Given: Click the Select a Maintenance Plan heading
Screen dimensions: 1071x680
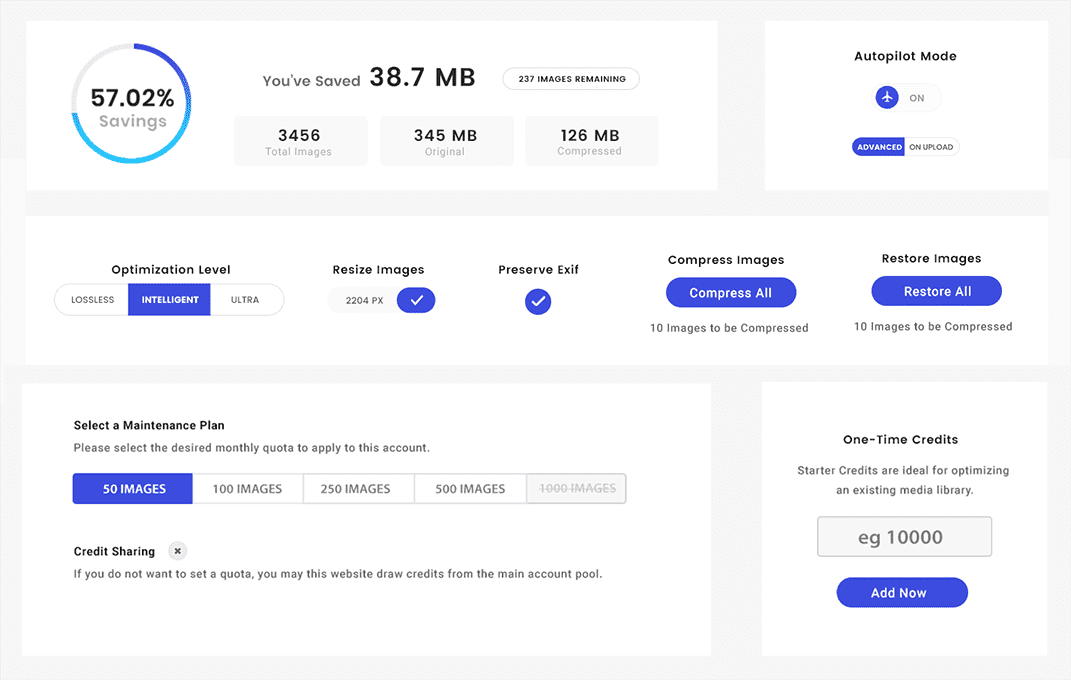Looking at the screenshot, I should pos(149,425).
